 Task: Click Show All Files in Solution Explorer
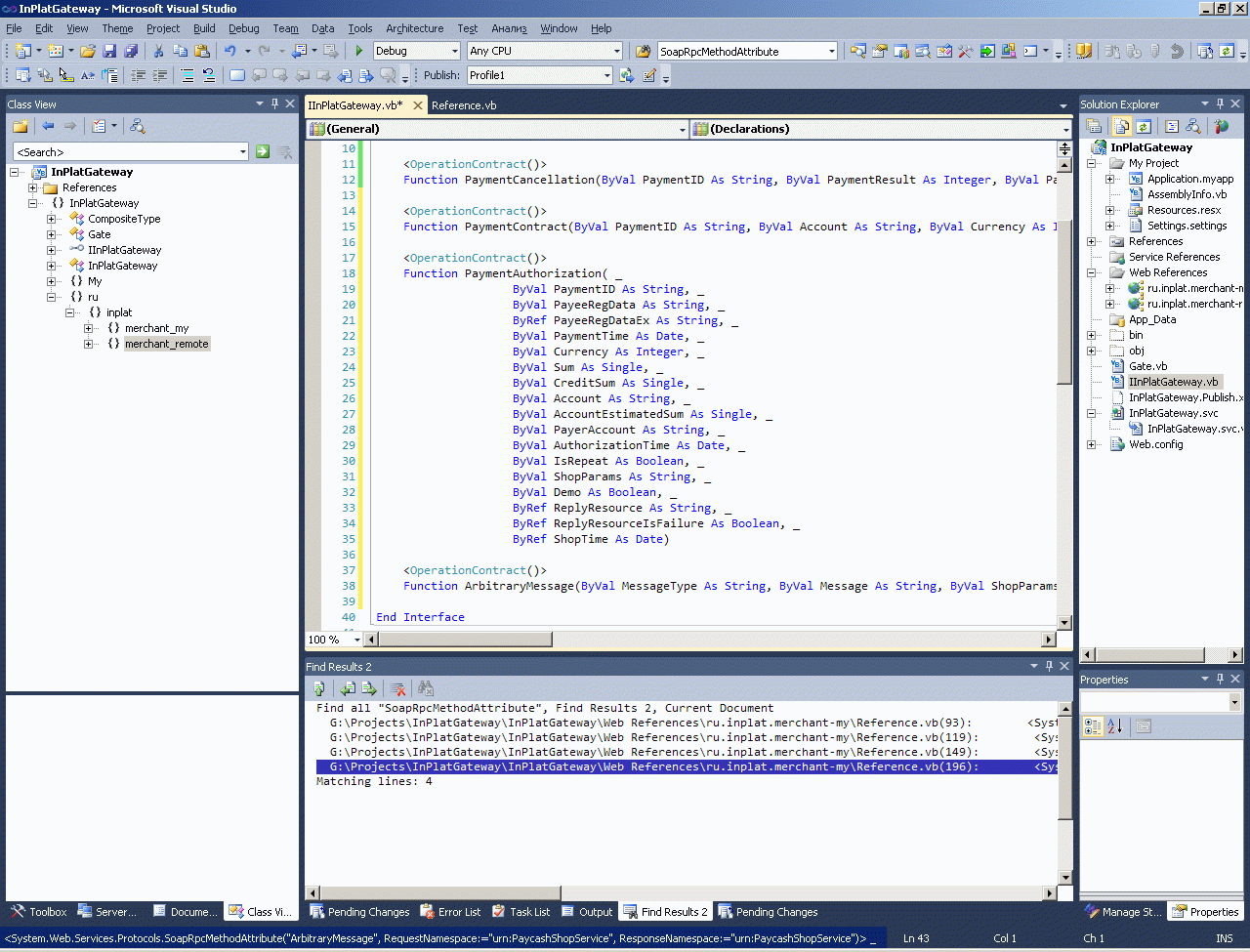[1122, 126]
